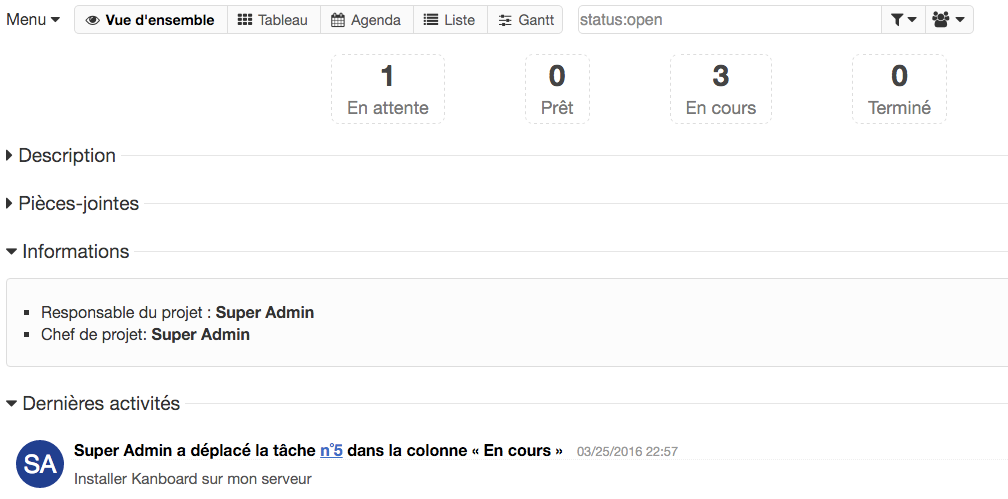Viewport: 1008px width, 499px height.
Task: Click the list icon for Liste view
Action: tap(430, 20)
